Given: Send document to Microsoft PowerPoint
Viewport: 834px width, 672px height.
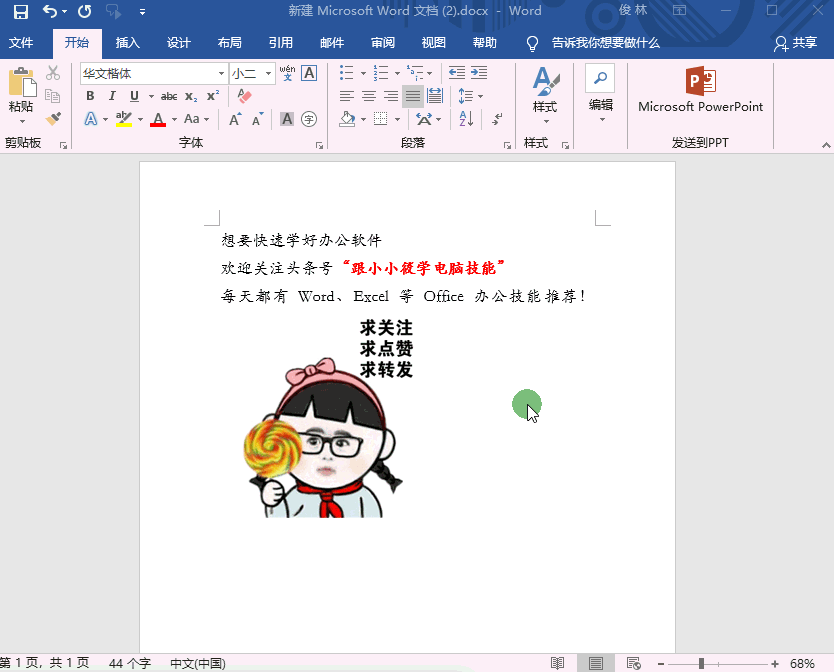Looking at the screenshot, I should [700, 90].
